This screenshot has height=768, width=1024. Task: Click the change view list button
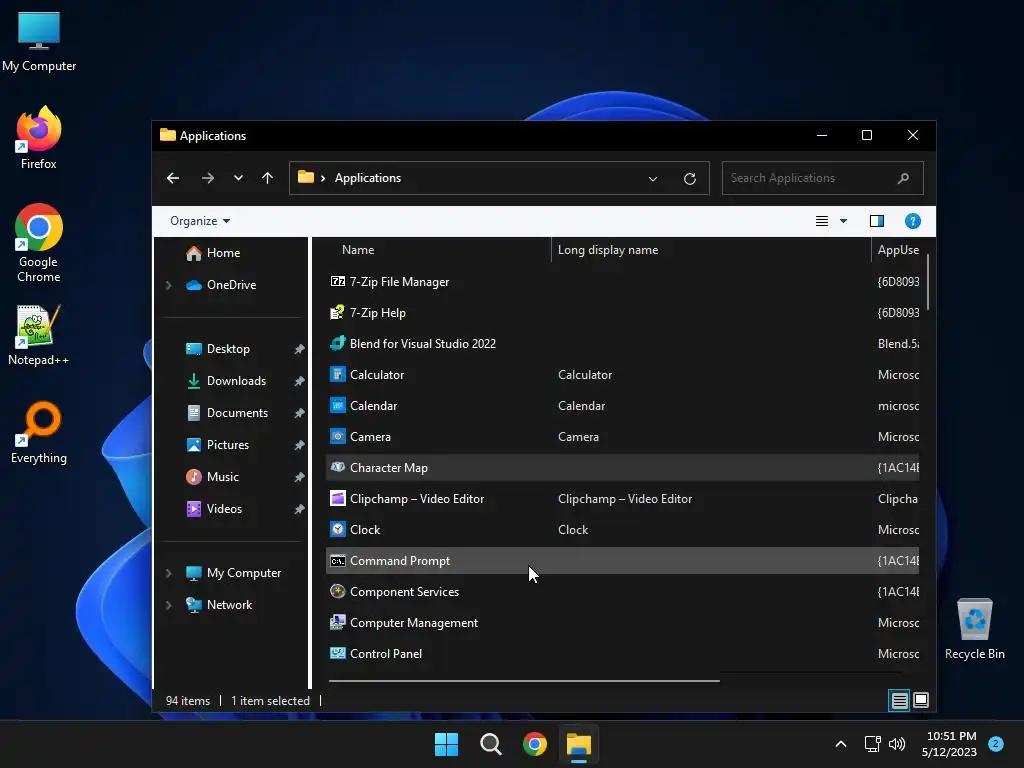[x=822, y=221]
